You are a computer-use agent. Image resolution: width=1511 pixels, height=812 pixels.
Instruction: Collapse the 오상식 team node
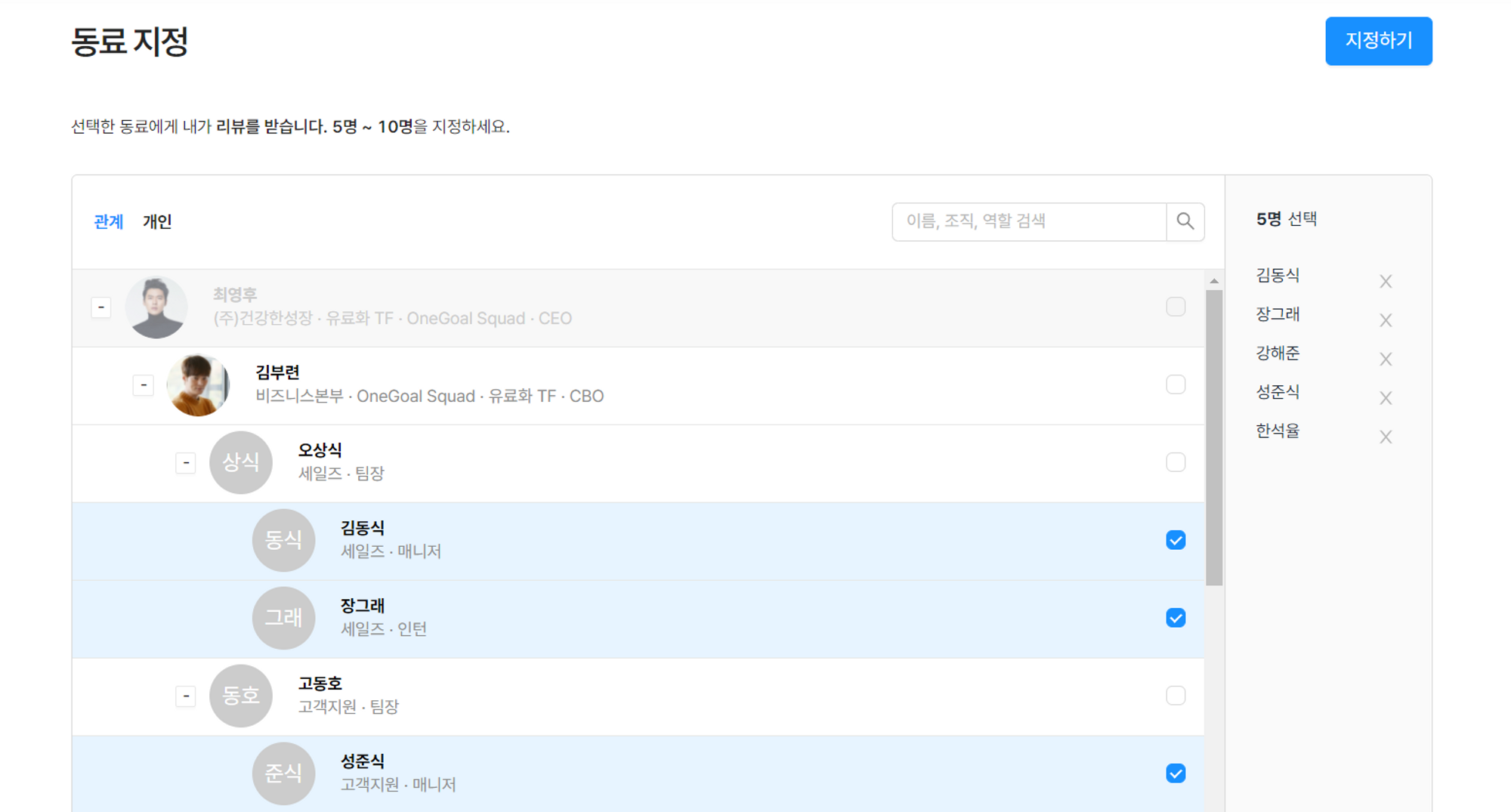[186, 462]
